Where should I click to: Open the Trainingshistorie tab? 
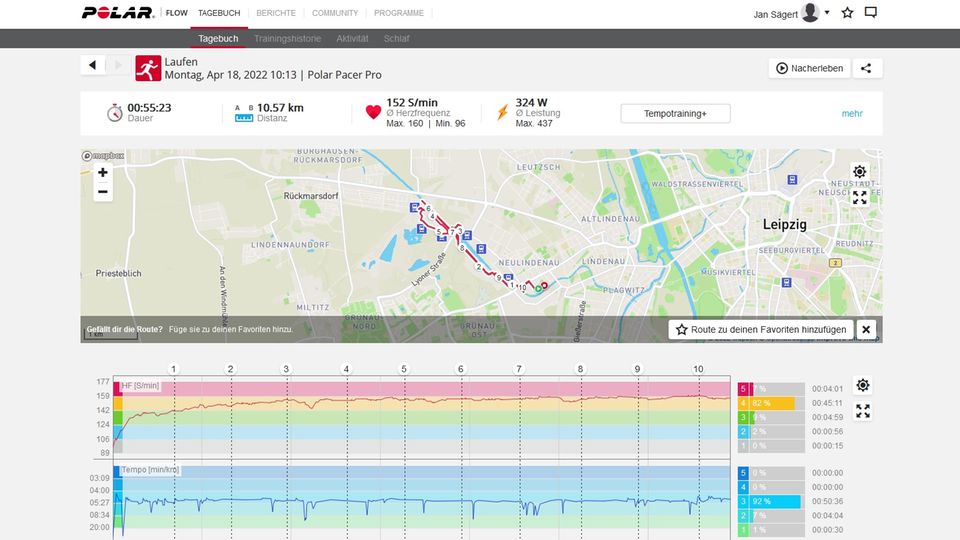tap(288, 39)
